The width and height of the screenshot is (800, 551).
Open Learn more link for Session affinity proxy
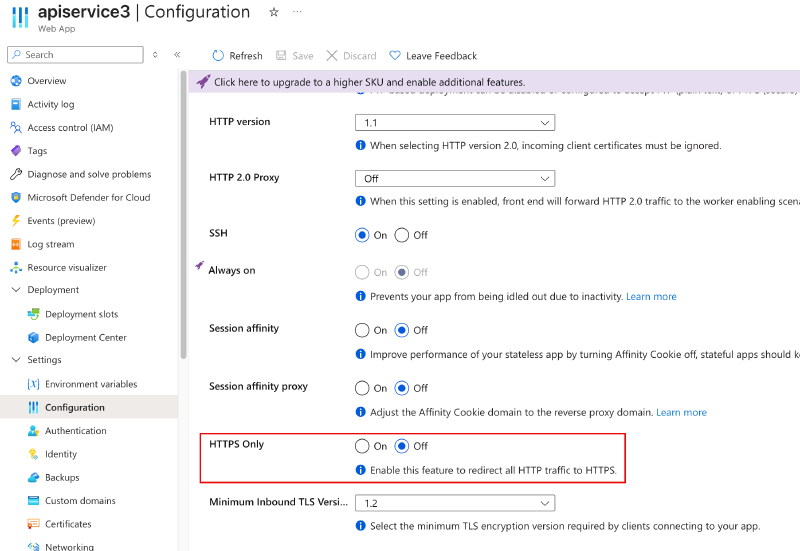coord(681,412)
